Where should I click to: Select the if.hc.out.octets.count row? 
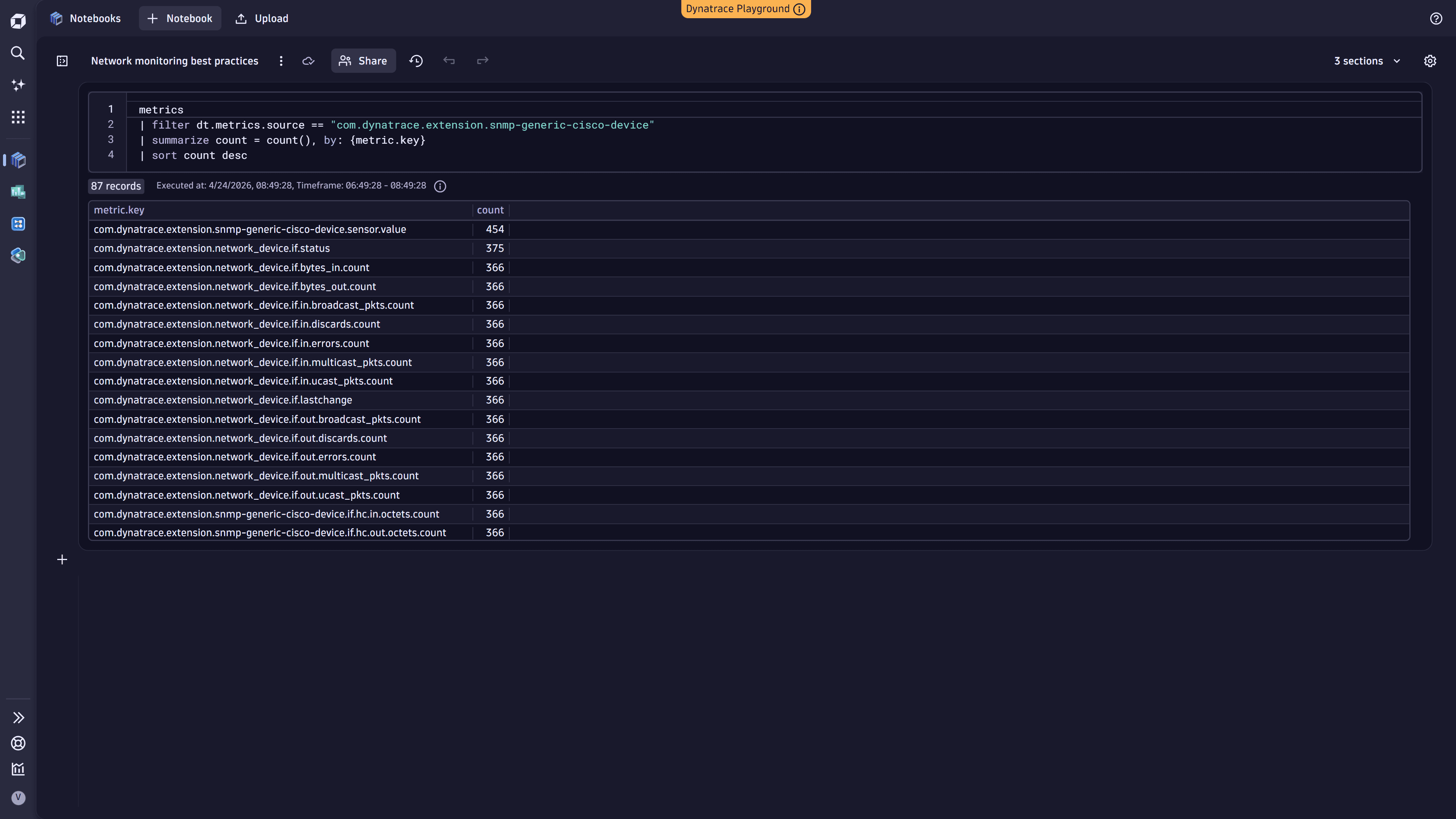point(749,532)
